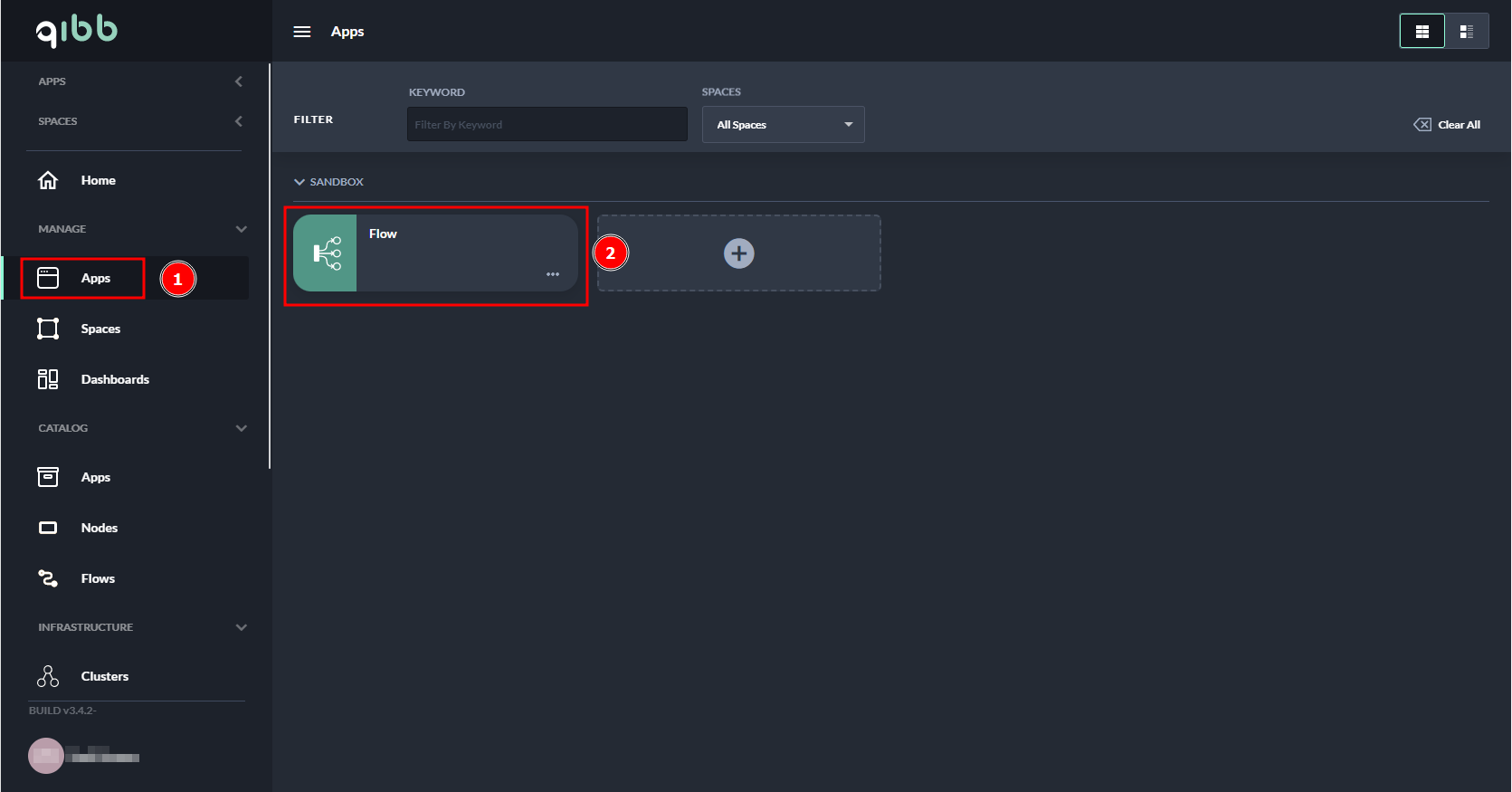1512x792 pixels.
Task: Open the Flow app options ellipsis
Action: pyautogui.click(x=553, y=274)
